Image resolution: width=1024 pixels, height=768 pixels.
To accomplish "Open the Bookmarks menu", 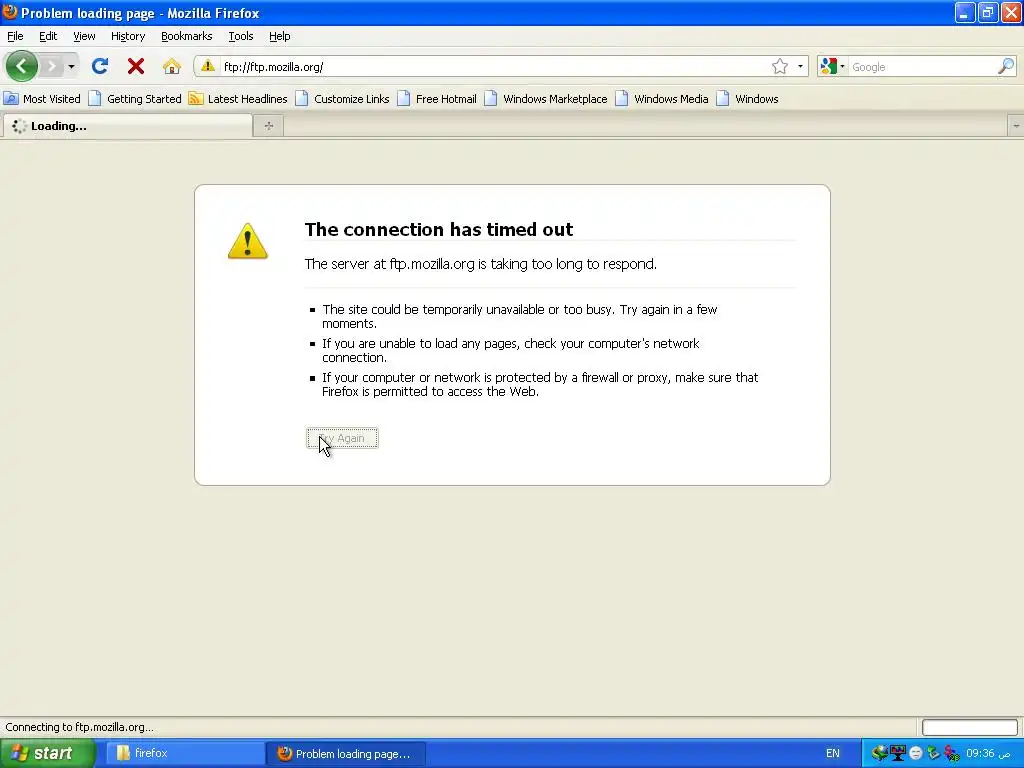I will pyautogui.click(x=187, y=36).
